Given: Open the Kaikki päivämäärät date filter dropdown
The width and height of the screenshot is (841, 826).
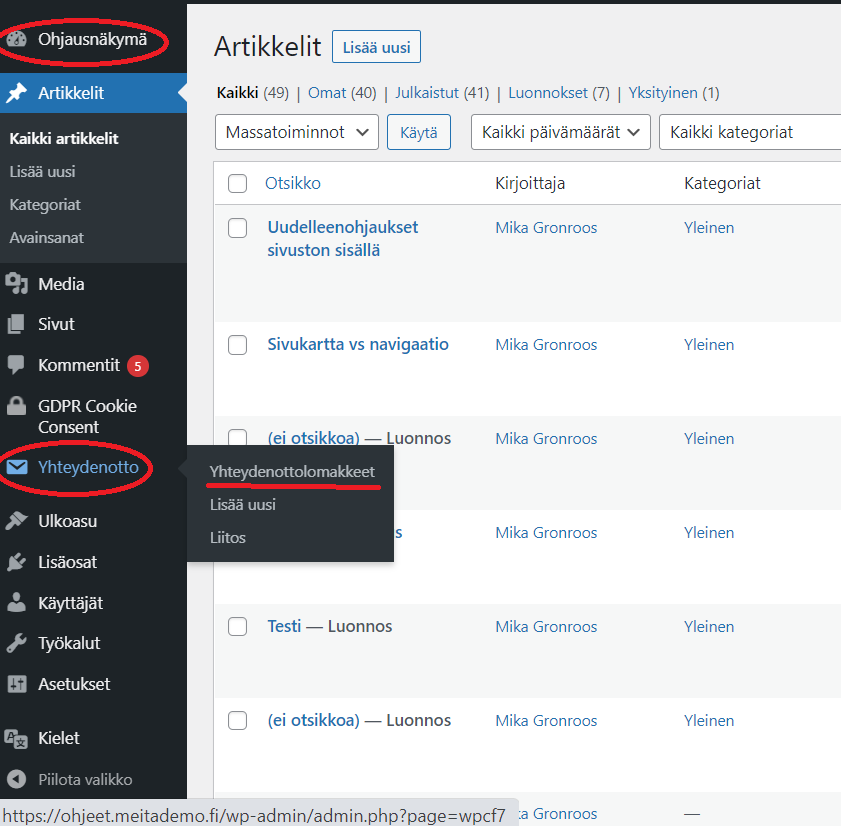Looking at the screenshot, I should point(560,132).
